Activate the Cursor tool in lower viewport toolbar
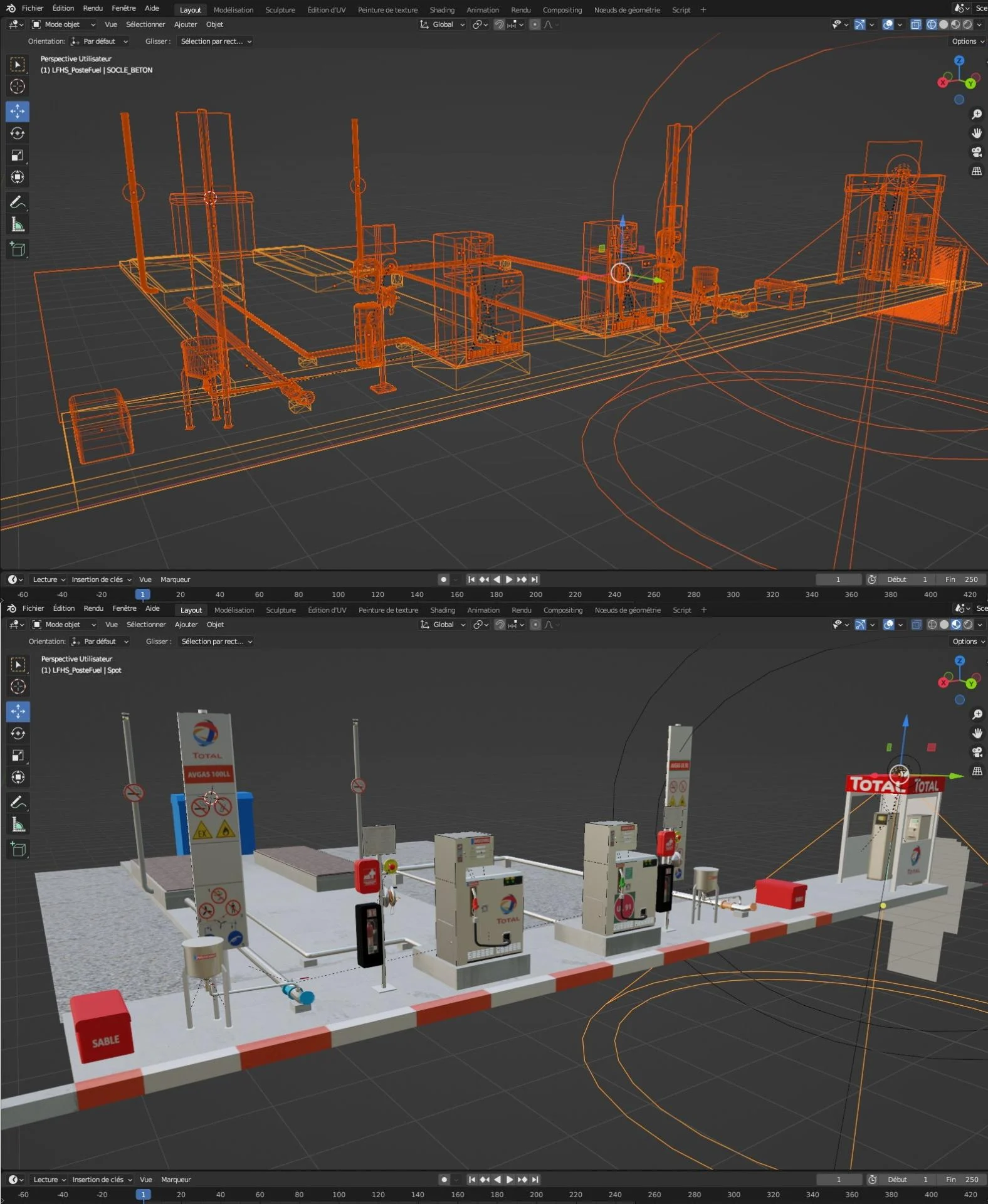Viewport: 988px width, 1204px height. [18, 687]
